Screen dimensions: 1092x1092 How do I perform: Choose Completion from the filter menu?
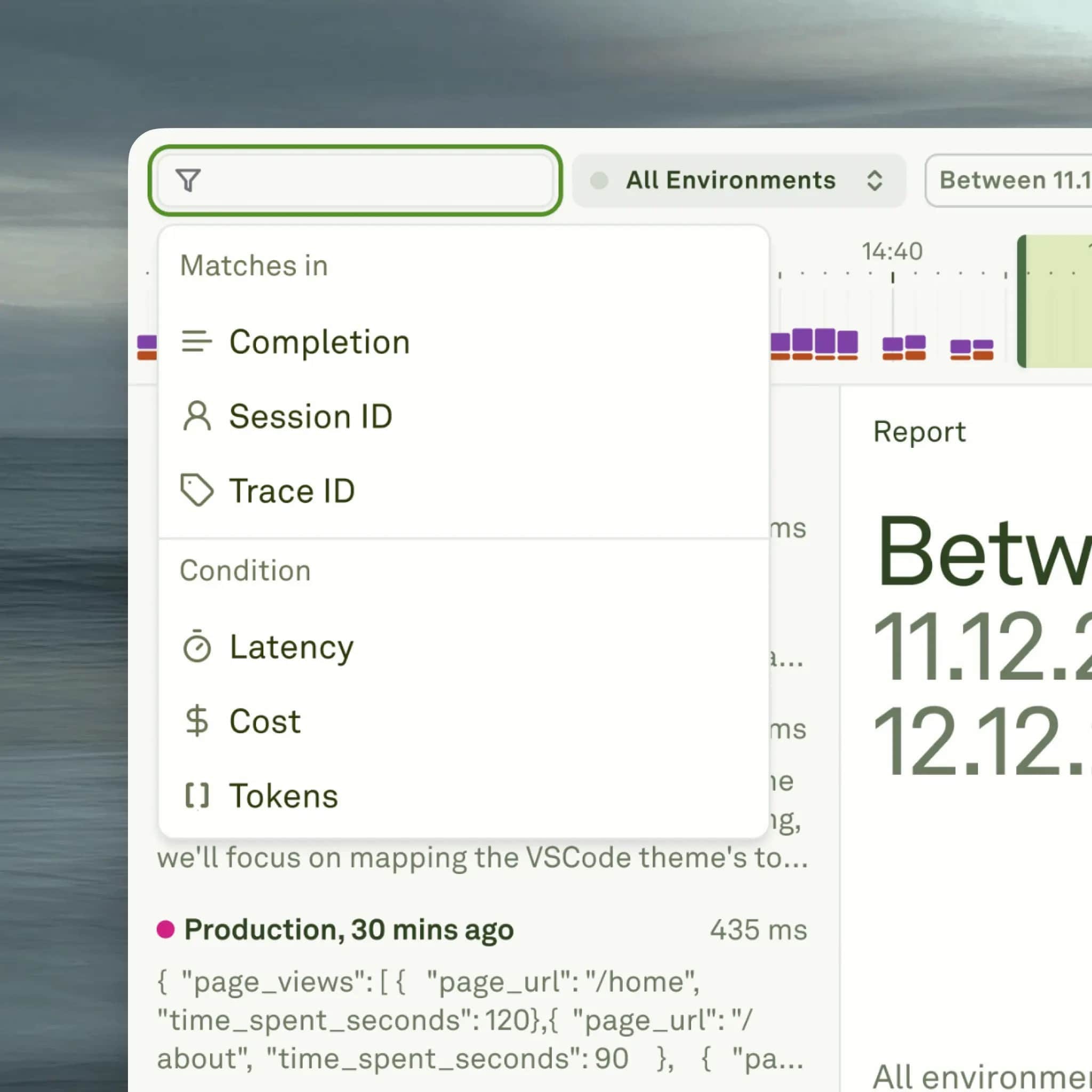(x=319, y=342)
